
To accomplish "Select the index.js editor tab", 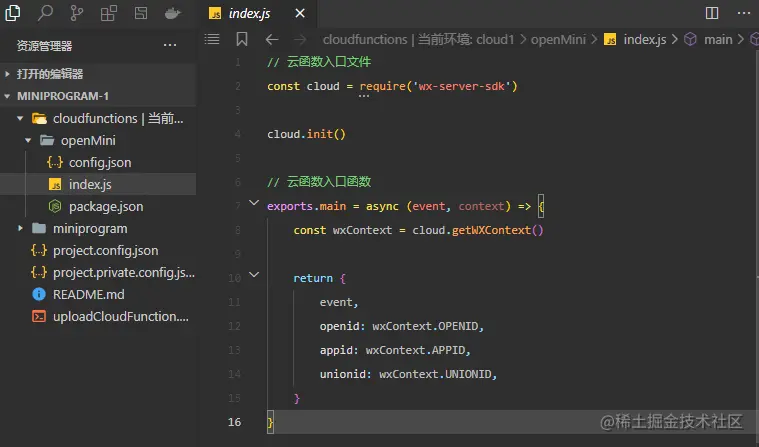I will point(258,13).
